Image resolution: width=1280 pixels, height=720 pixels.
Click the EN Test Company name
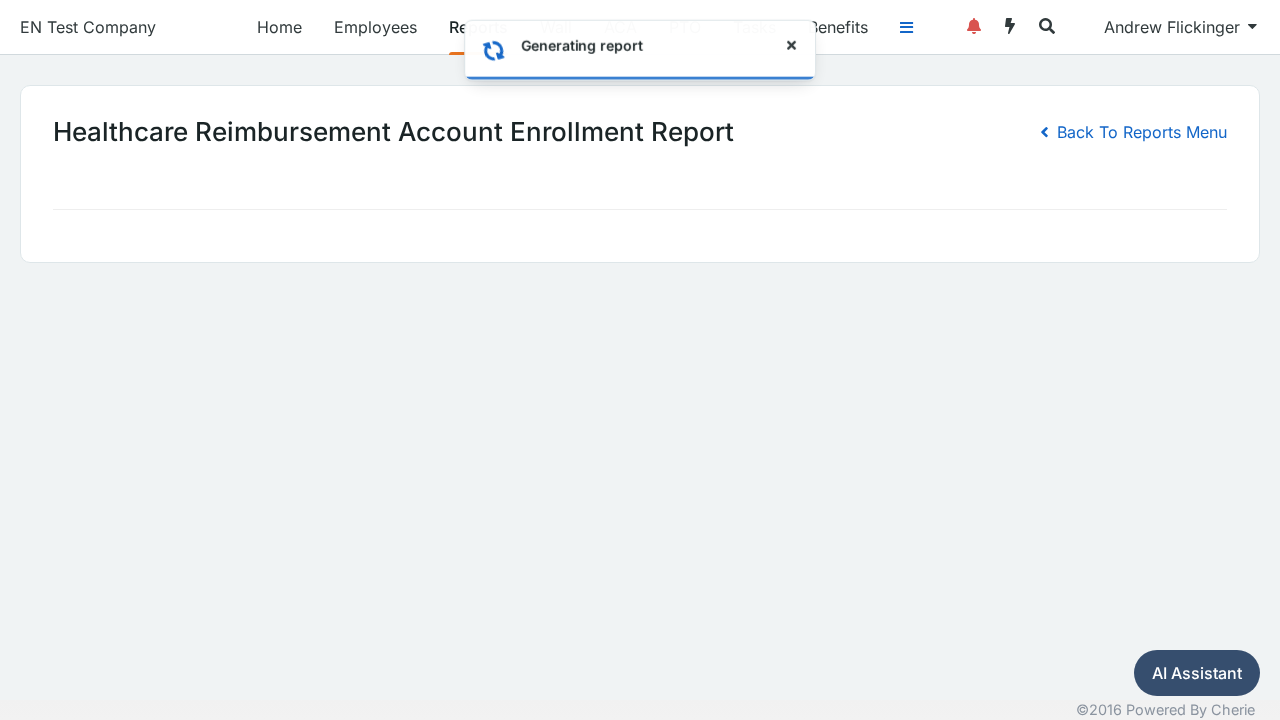click(x=88, y=27)
